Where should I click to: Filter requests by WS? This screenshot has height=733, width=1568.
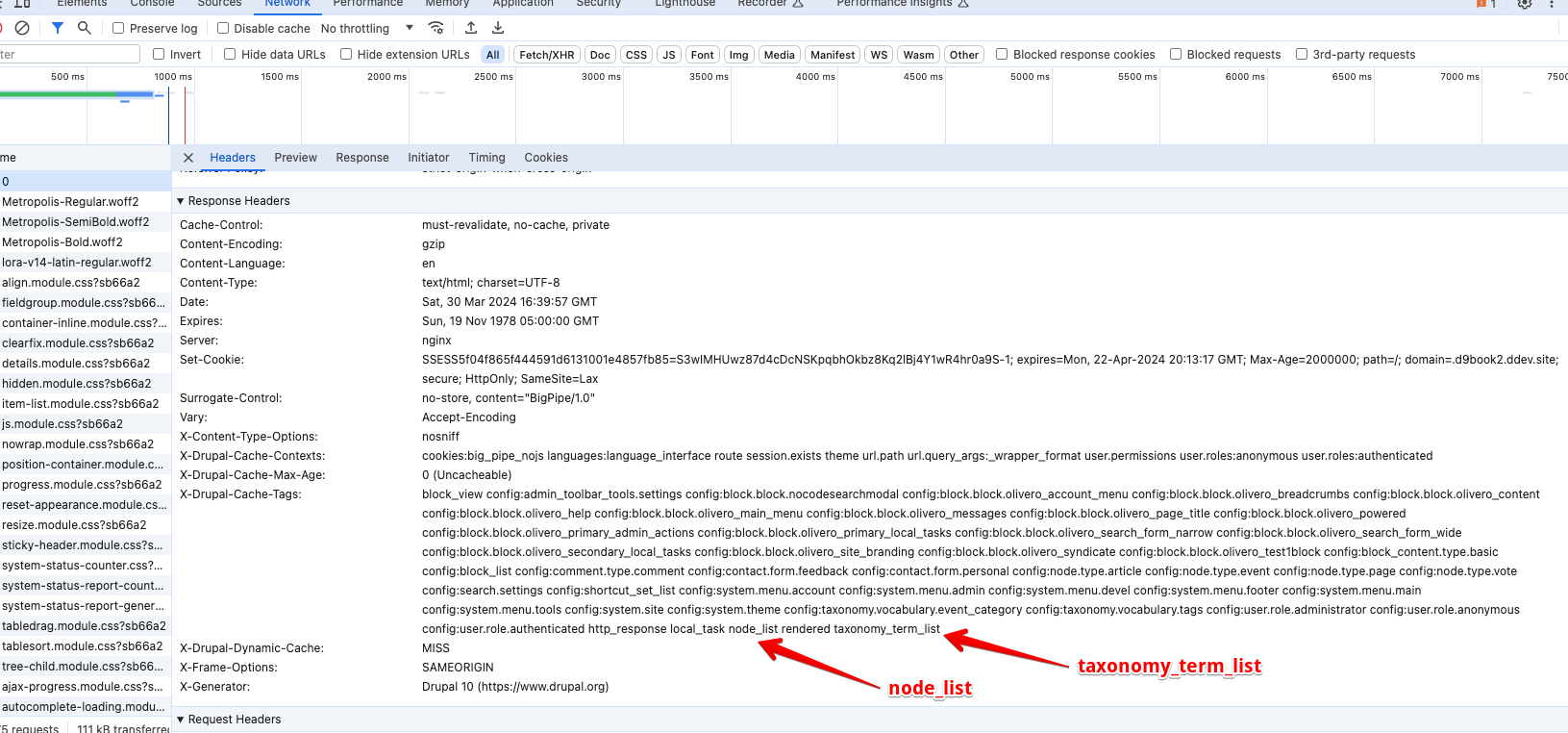[x=879, y=55]
